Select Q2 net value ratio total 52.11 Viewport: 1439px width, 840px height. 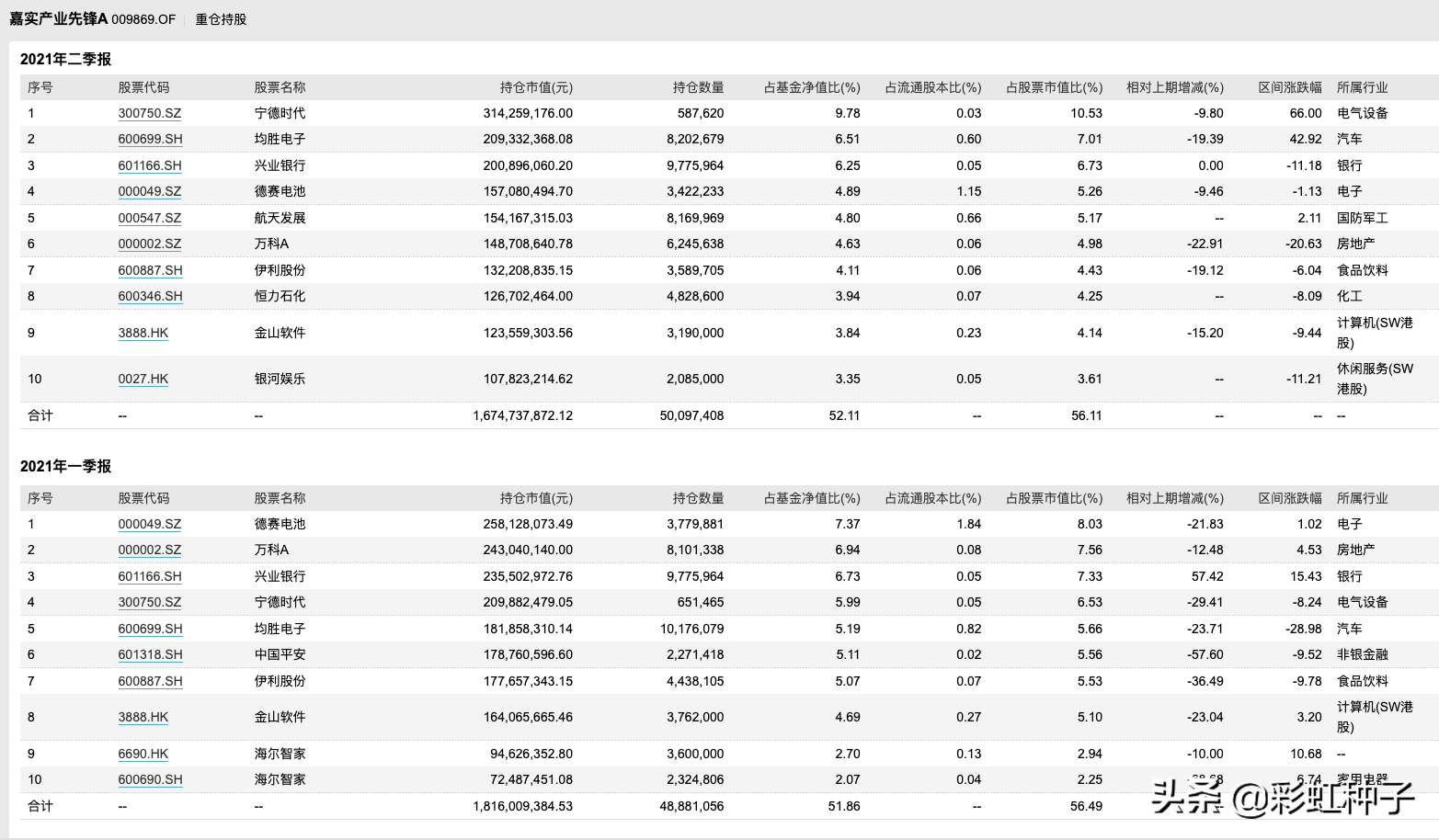tap(844, 415)
